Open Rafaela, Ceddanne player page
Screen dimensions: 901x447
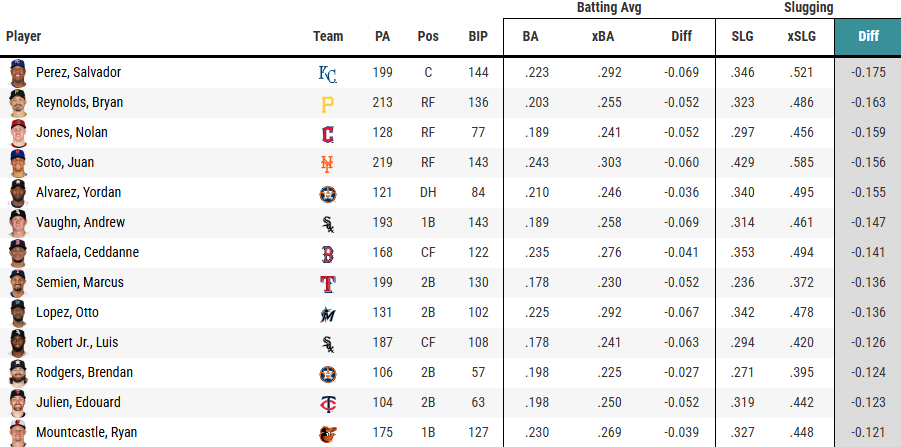pyautogui.click(x=87, y=252)
